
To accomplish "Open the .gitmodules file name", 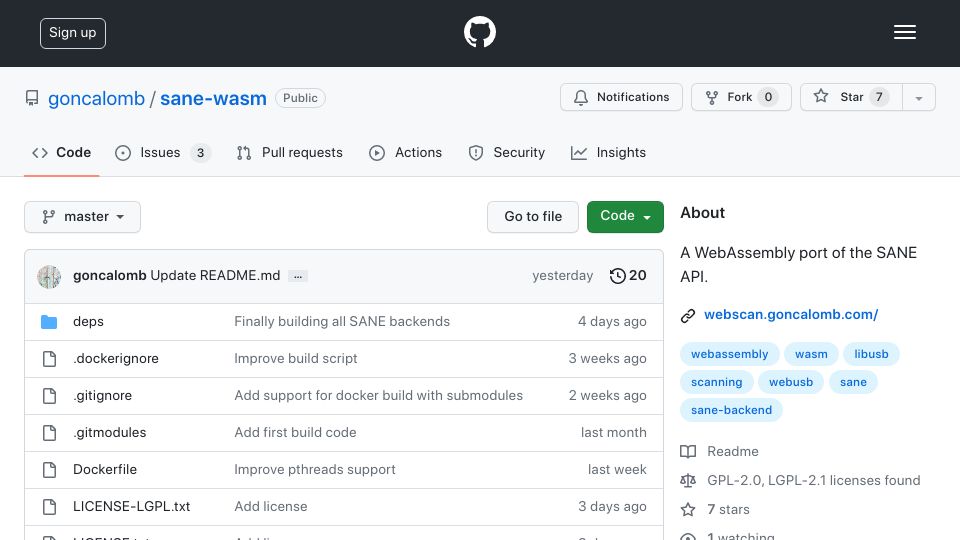I will (110, 433).
